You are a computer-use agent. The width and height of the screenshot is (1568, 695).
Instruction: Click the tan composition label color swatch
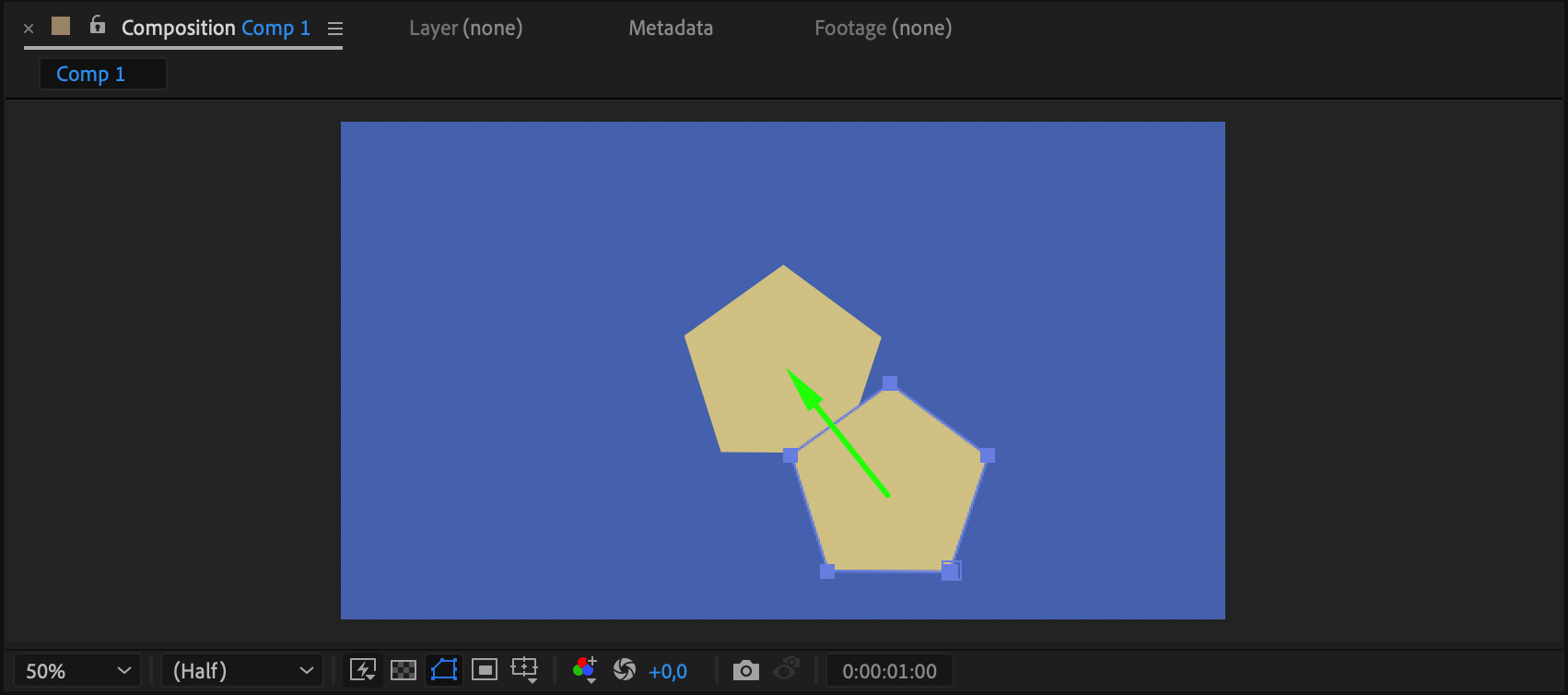click(61, 26)
